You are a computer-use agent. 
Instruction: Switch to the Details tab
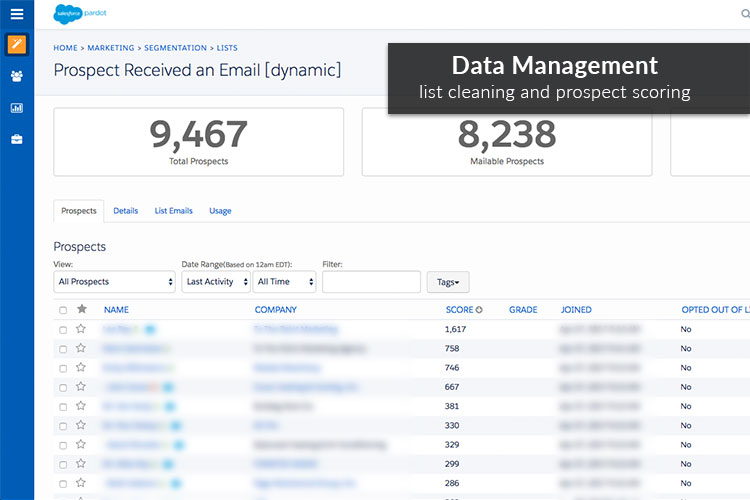pos(126,211)
